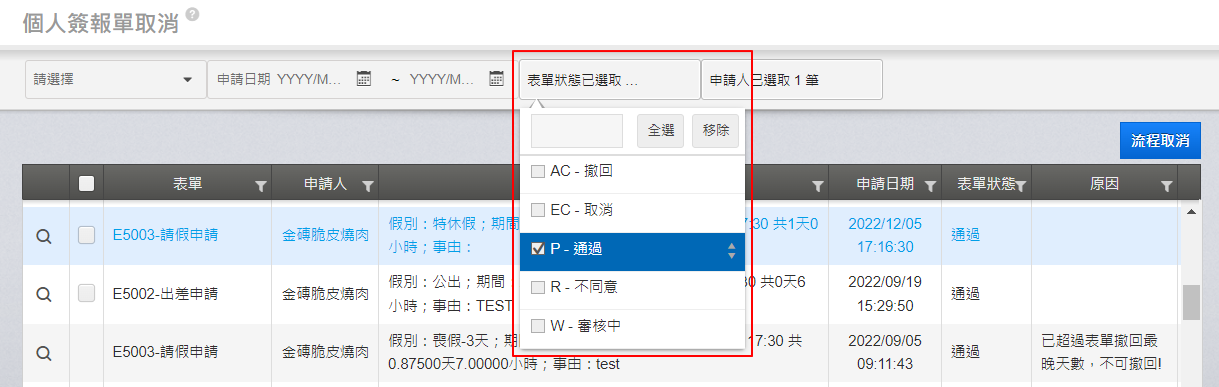The image size is (1219, 387).
Task: Toggle the select-all checkbox in table header
Action: coord(86,184)
